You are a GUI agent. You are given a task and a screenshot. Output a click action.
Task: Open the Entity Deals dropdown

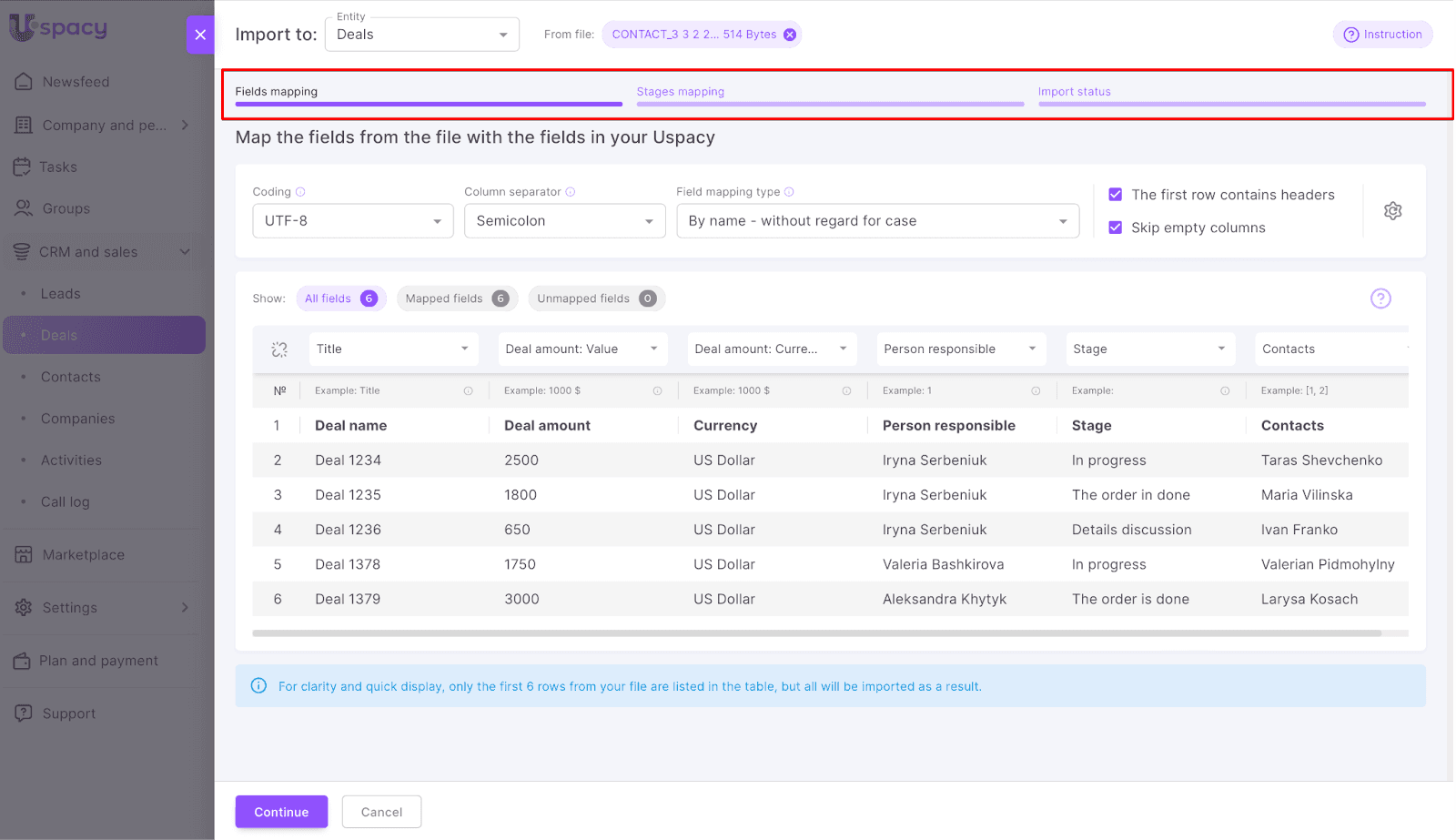pyautogui.click(x=421, y=35)
